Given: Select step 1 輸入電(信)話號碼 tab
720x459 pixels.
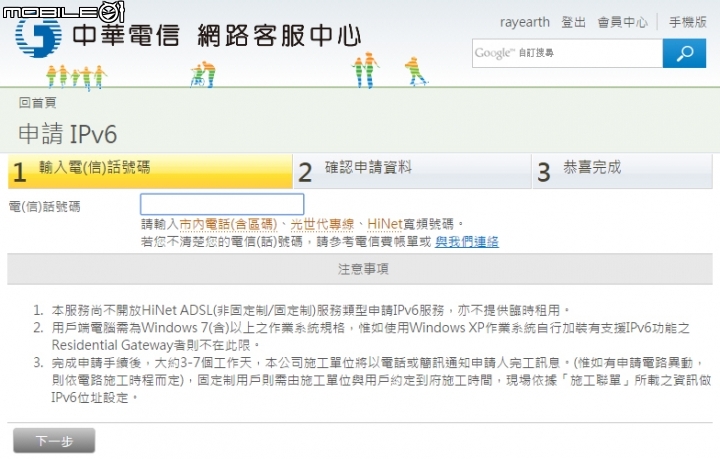Looking at the screenshot, I should tap(150, 171).
